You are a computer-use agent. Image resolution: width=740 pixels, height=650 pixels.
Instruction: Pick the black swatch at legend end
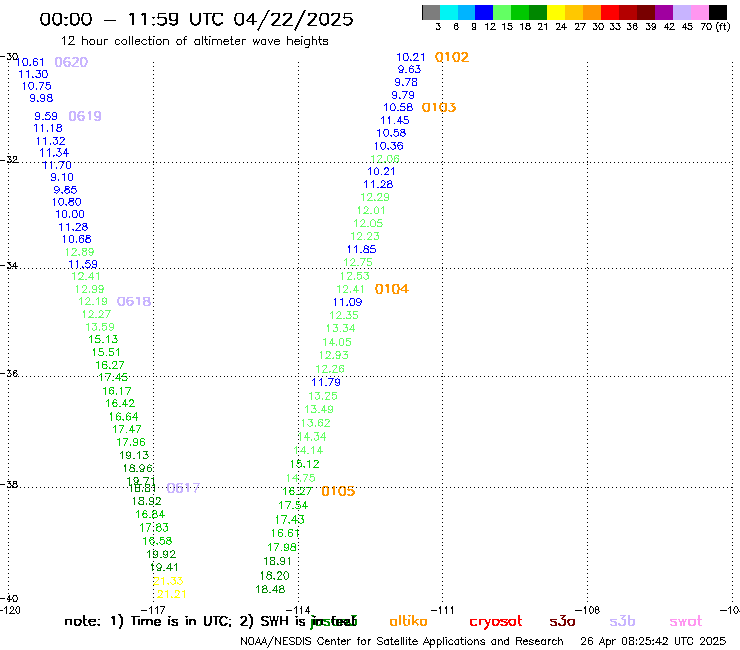click(x=718, y=12)
